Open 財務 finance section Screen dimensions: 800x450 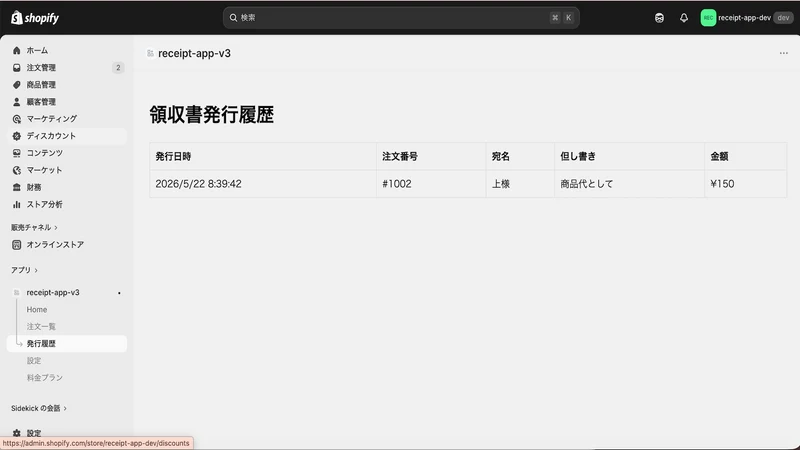(x=67, y=187)
